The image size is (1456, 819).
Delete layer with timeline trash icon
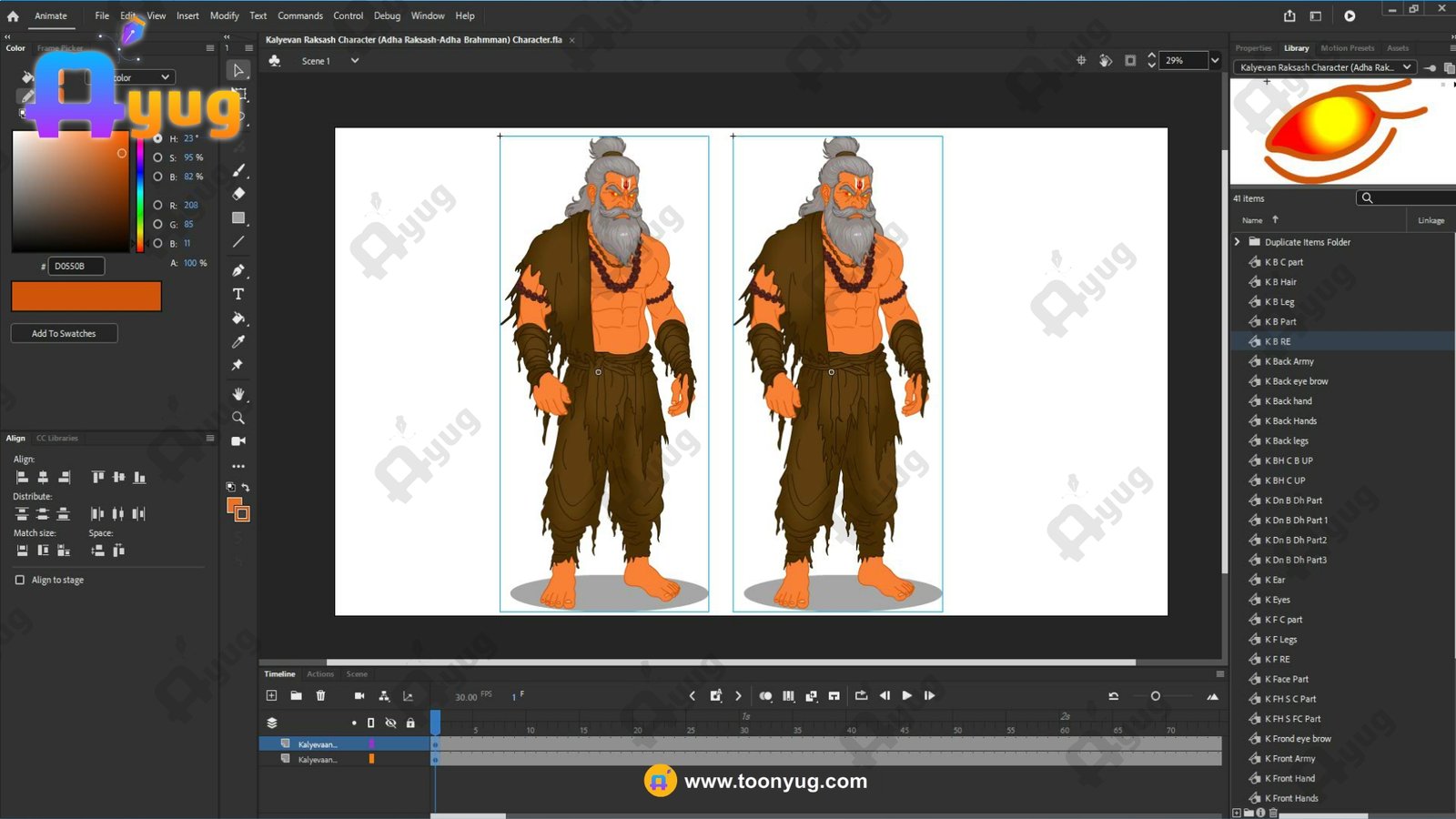320,695
